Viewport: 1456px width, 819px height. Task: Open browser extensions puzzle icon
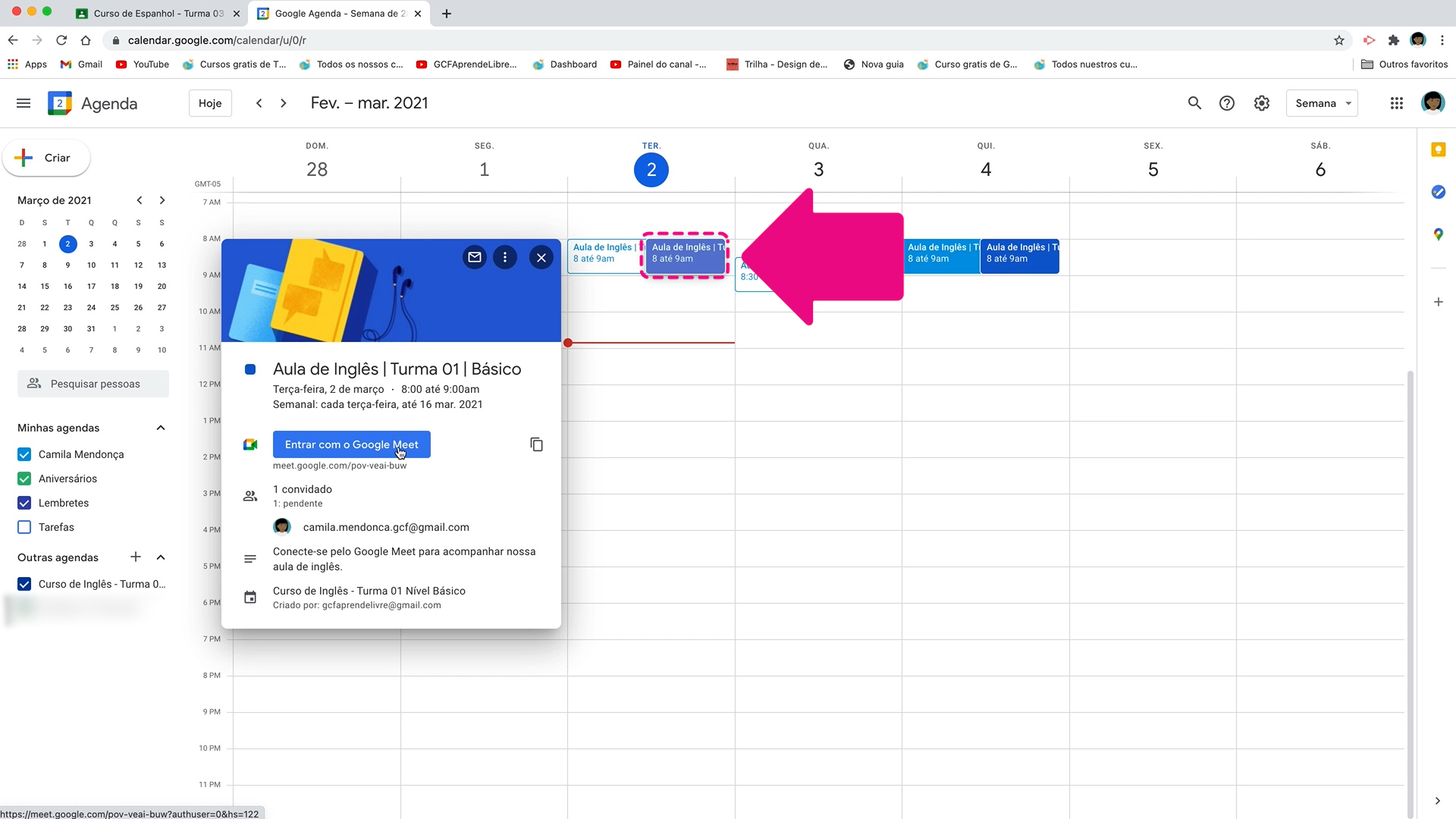pyautogui.click(x=1394, y=40)
